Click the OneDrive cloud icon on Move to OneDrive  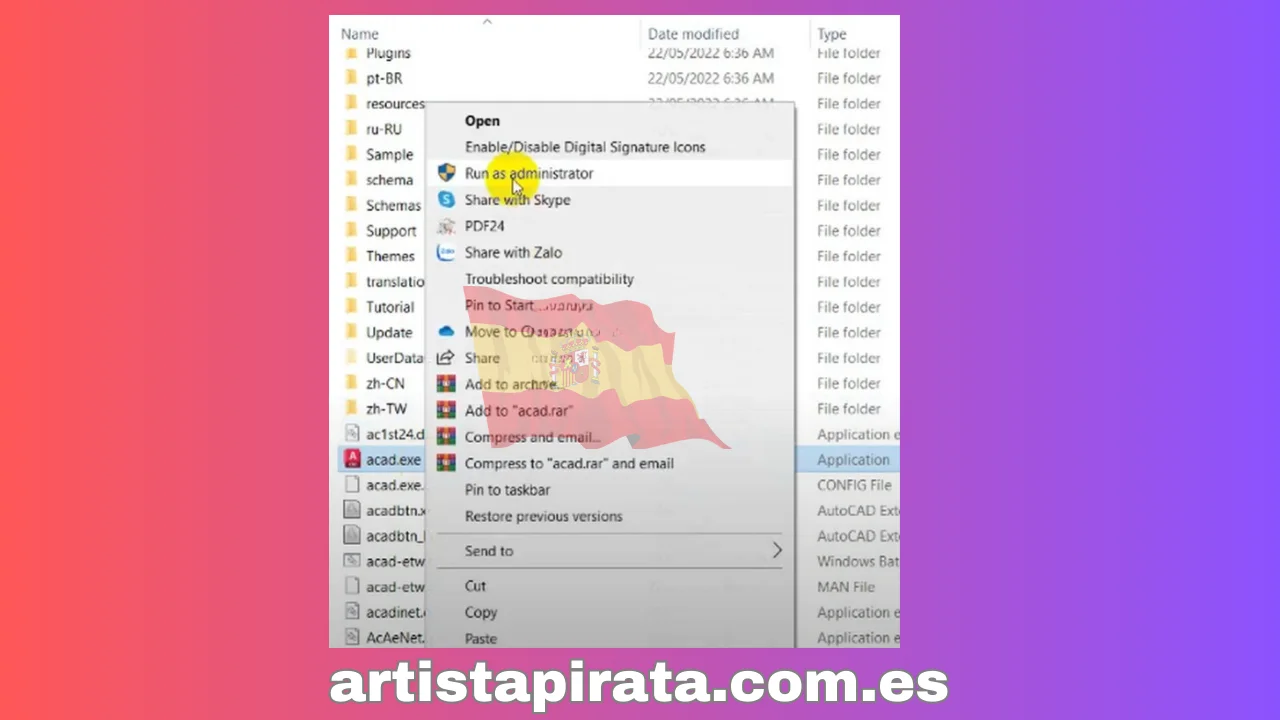click(x=446, y=331)
